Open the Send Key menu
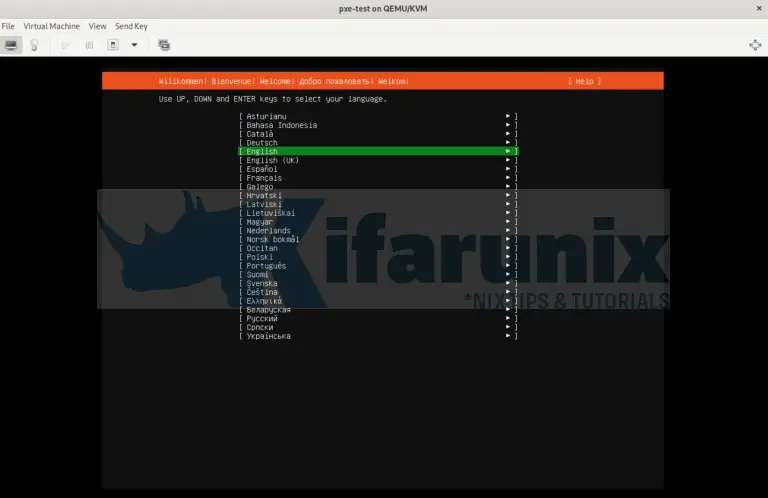The width and height of the screenshot is (768, 498). 131,26
